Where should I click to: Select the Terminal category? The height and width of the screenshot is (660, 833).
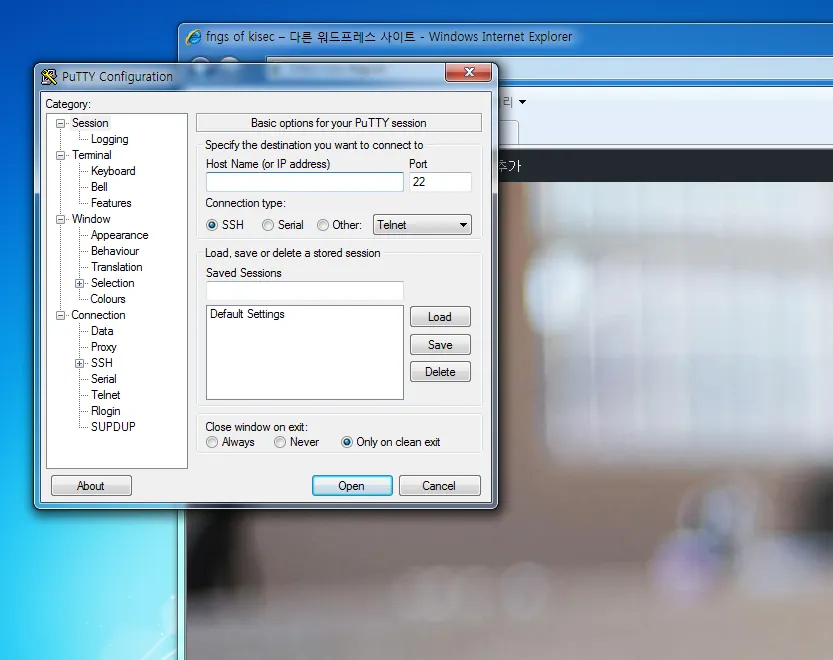(92, 155)
